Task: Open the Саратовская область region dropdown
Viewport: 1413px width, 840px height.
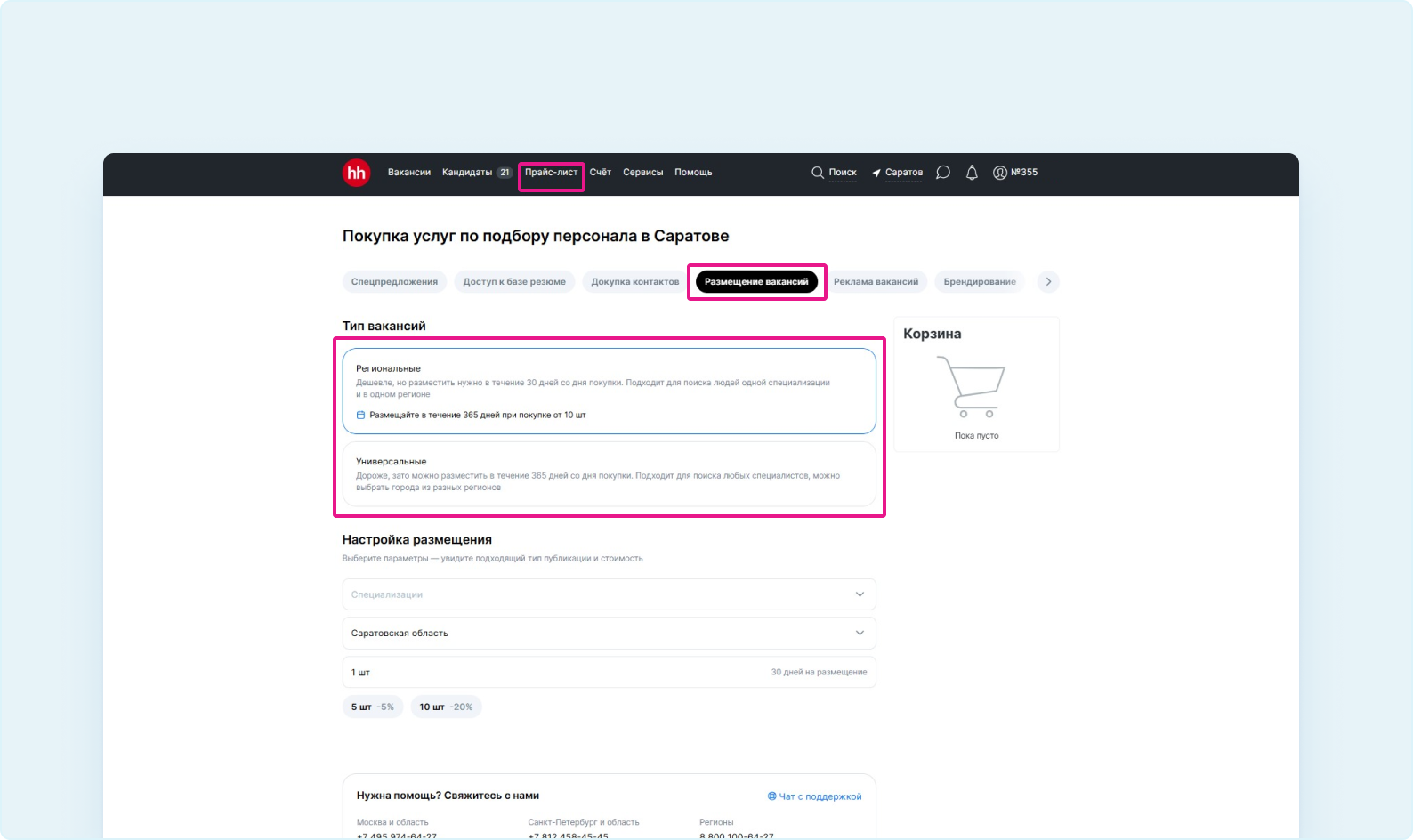Action: coord(610,633)
